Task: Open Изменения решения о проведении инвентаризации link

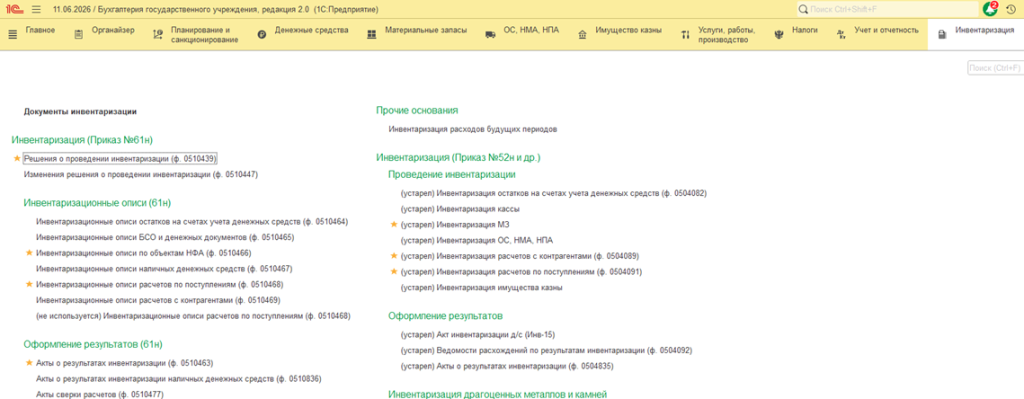Action: coord(141,175)
